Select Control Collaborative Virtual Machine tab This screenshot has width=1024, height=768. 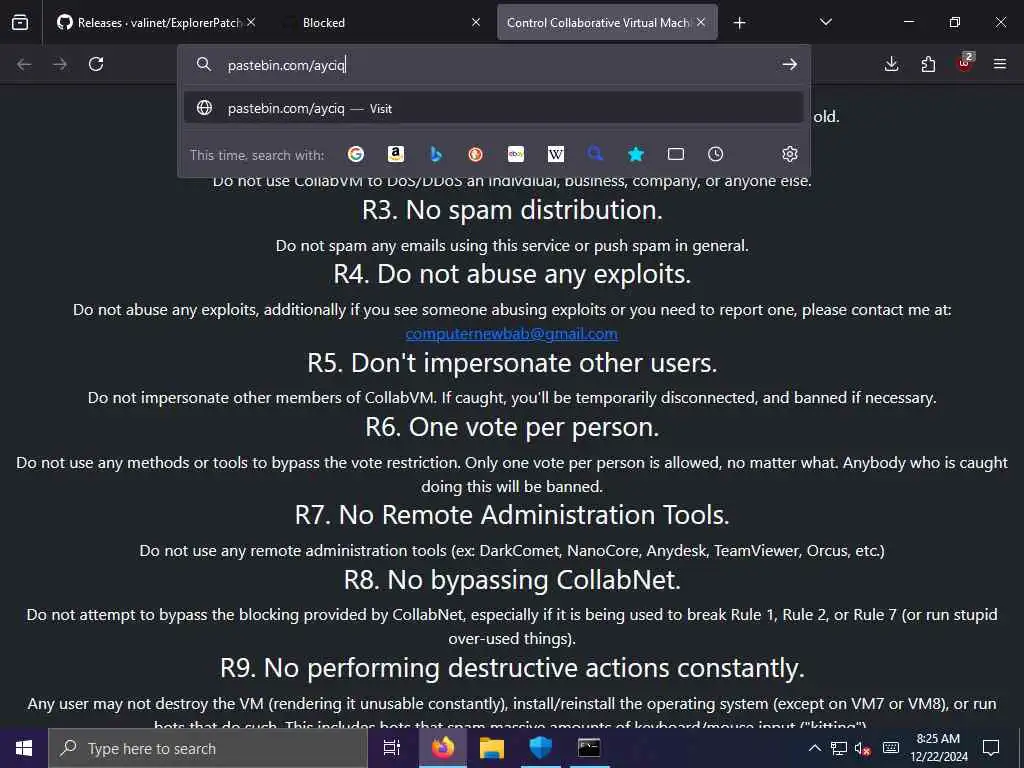[x=598, y=23]
